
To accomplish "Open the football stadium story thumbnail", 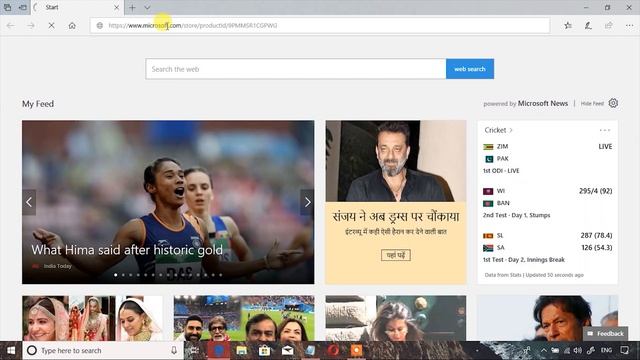I will (x=244, y=318).
